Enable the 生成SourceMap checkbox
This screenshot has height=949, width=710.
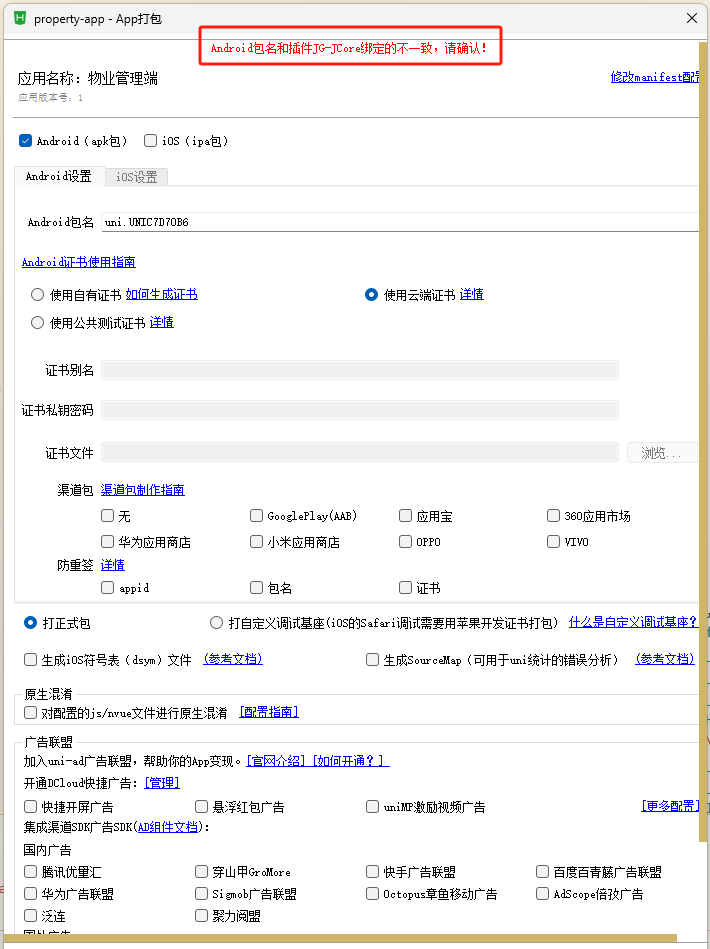(373, 660)
